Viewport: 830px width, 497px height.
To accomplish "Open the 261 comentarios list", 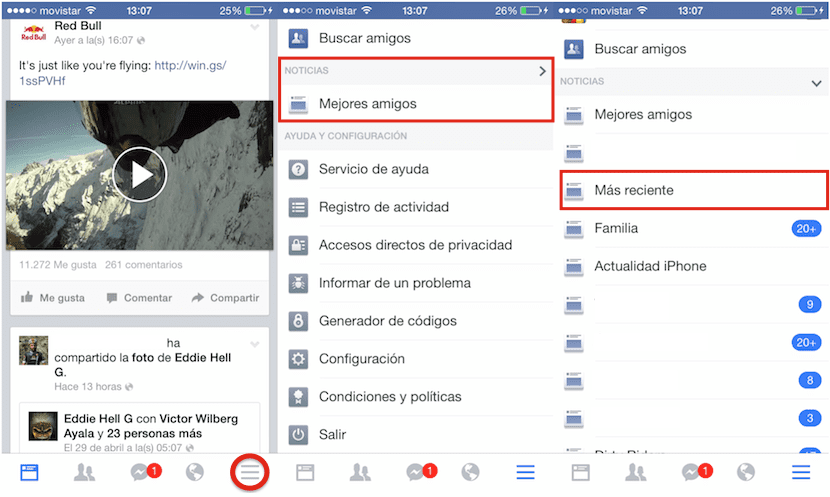I will tap(143, 265).
